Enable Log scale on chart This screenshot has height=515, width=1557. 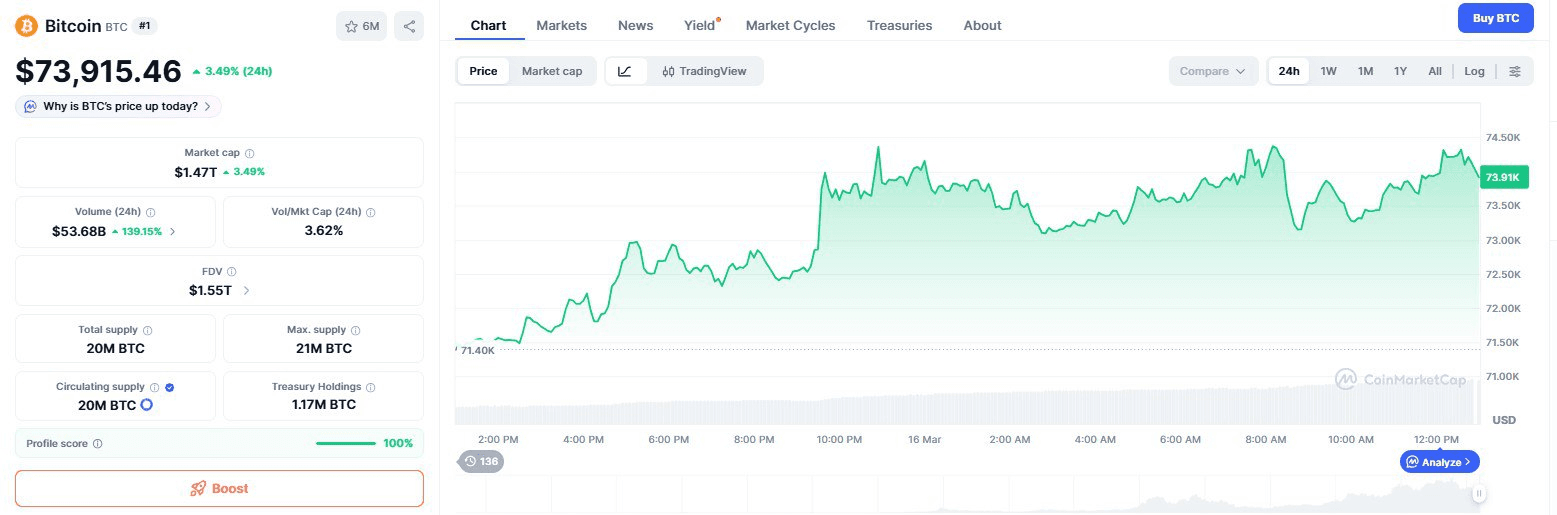click(1474, 71)
